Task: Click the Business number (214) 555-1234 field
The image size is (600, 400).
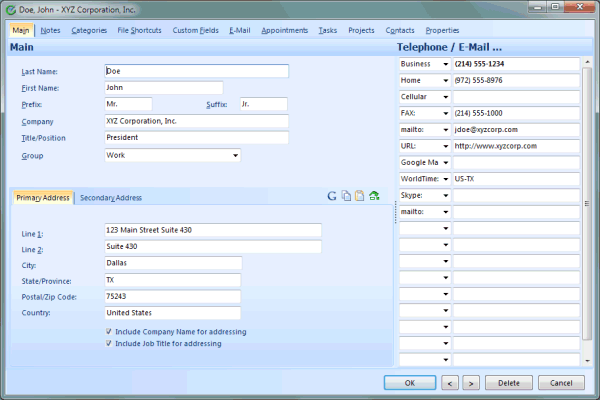Action: (x=516, y=64)
